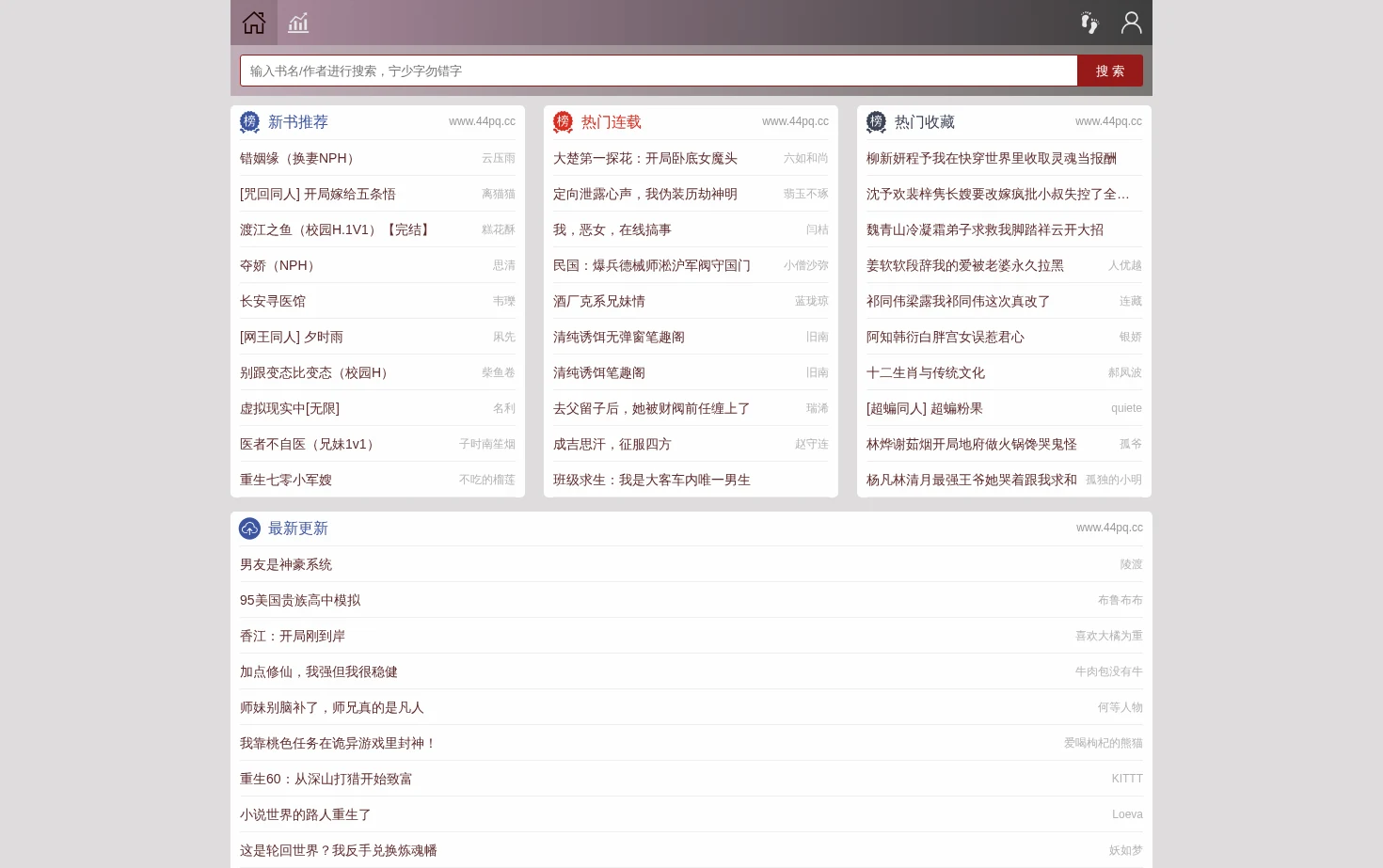Click the 热门连载 badge icon

click(x=563, y=122)
